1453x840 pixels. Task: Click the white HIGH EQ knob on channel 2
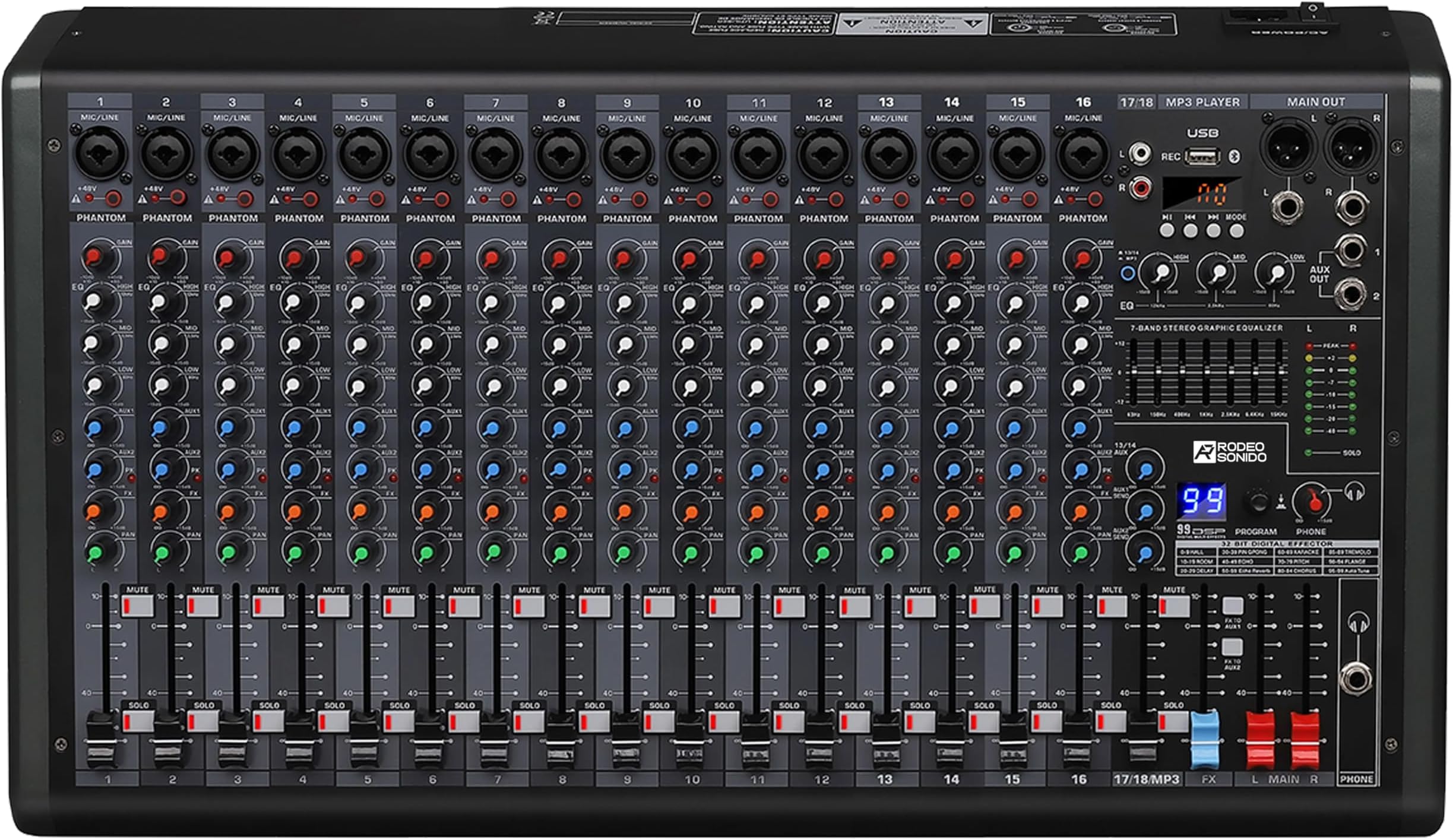tap(162, 303)
